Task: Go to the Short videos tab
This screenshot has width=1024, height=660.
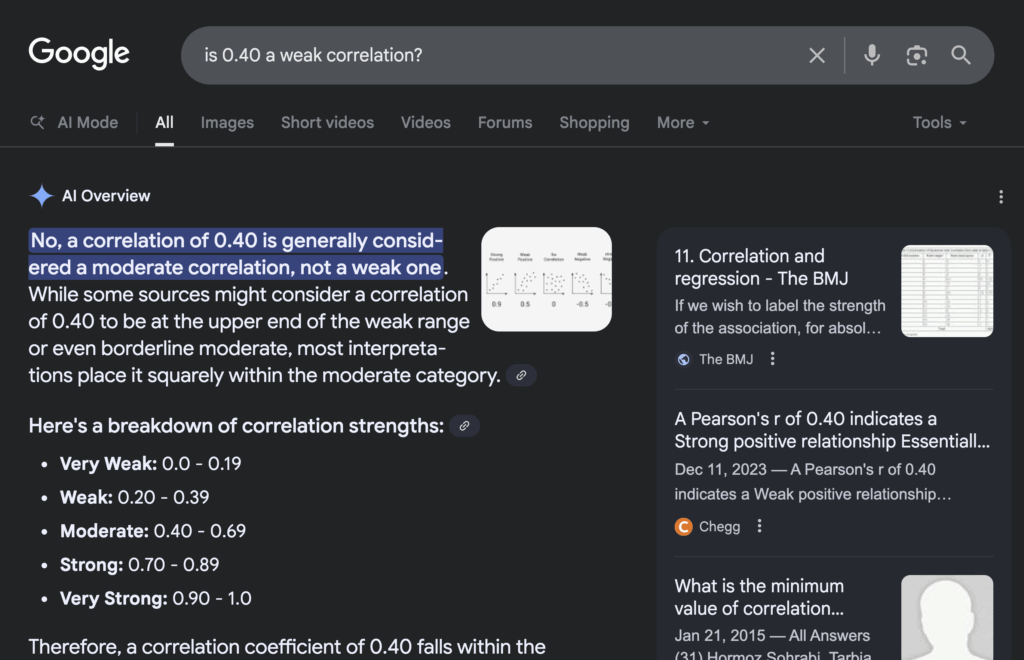Action: point(327,122)
